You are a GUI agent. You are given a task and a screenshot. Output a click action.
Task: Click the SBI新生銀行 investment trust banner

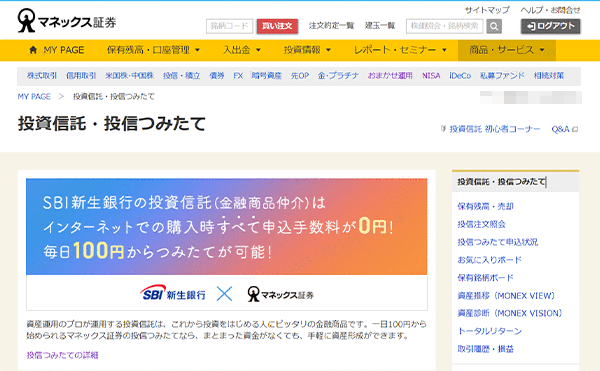pyautogui.click(x=227, y=226)
